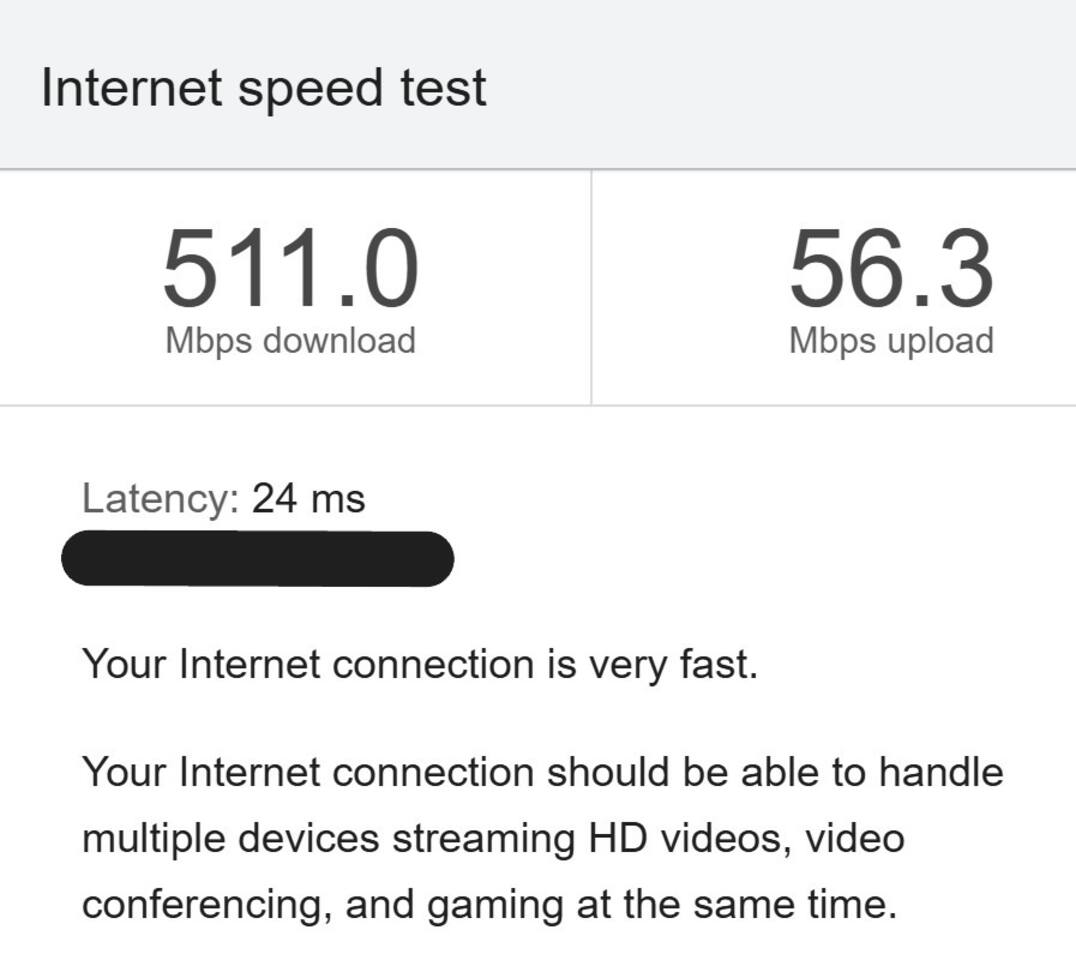Click the "24 ms" latency value
1076x960 pixels.
tap(308, 498)
